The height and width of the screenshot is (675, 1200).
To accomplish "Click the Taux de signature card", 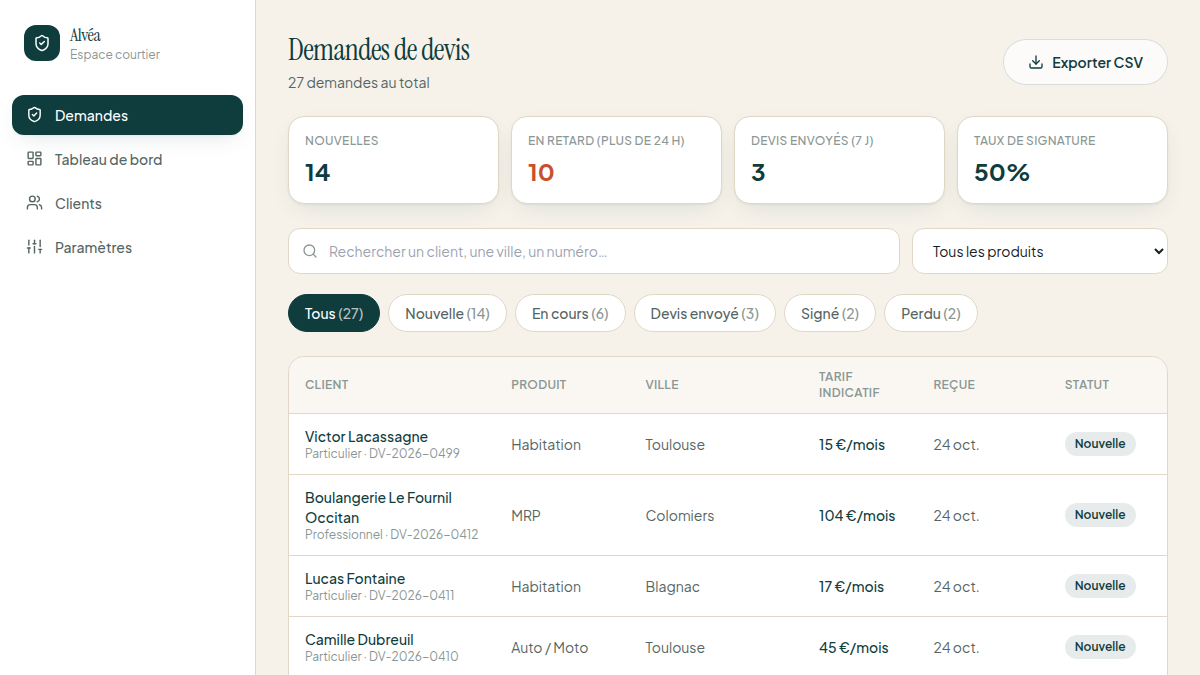I will (x=1062, y=160).
